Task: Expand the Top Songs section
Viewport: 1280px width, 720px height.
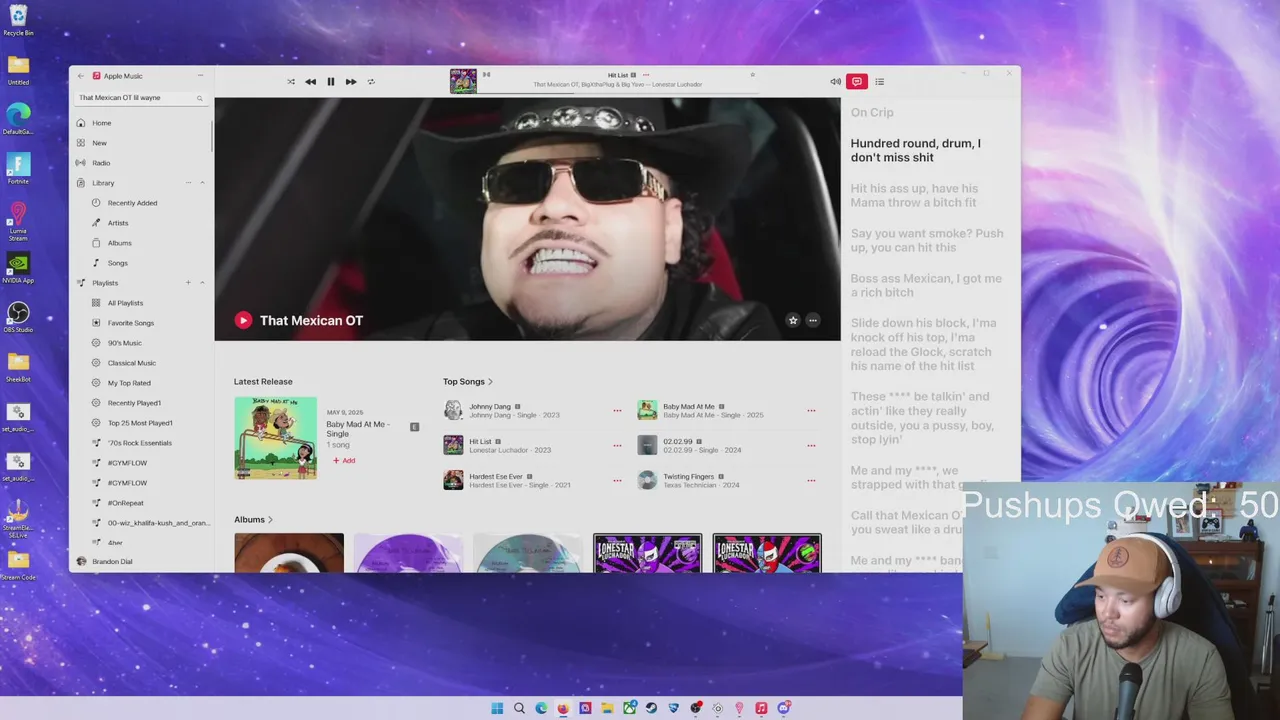Action: (x=468, y=382)
